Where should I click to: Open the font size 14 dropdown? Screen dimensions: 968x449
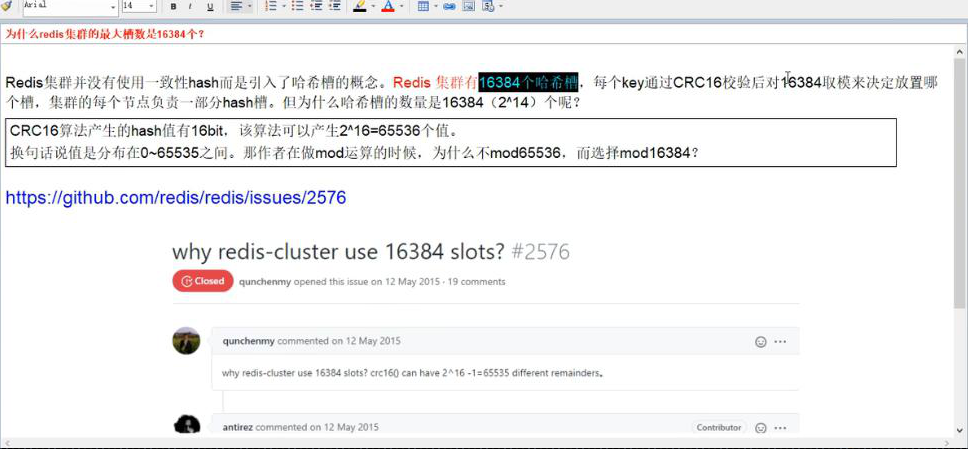(x=152, y=6)
